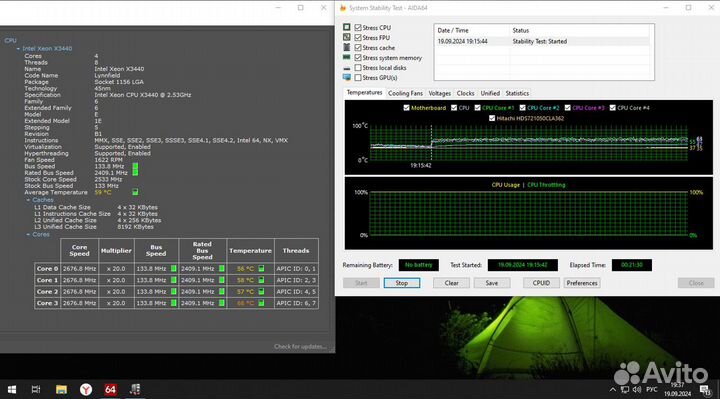Screen dimensions: 720x399
Task: Click the tray hidden icons arrow
Action: click(613, 390)
